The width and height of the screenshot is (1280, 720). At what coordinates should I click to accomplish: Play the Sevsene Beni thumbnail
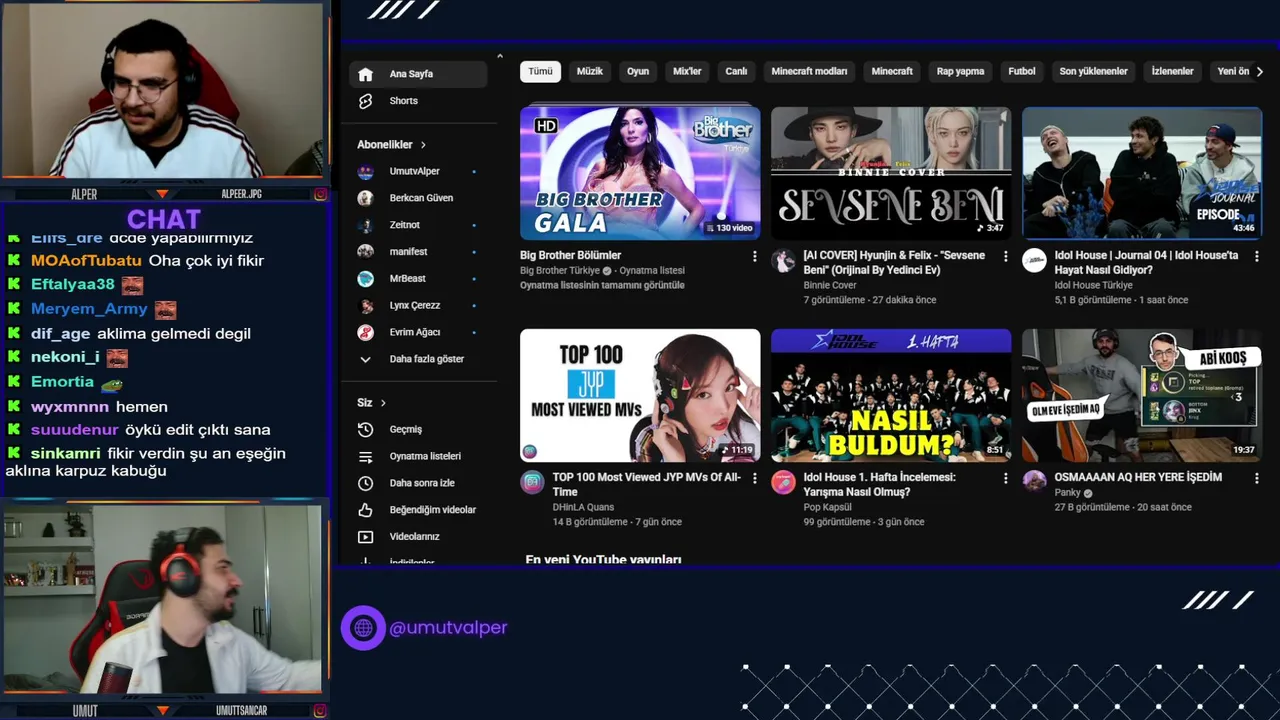click(x=891, y=173)
